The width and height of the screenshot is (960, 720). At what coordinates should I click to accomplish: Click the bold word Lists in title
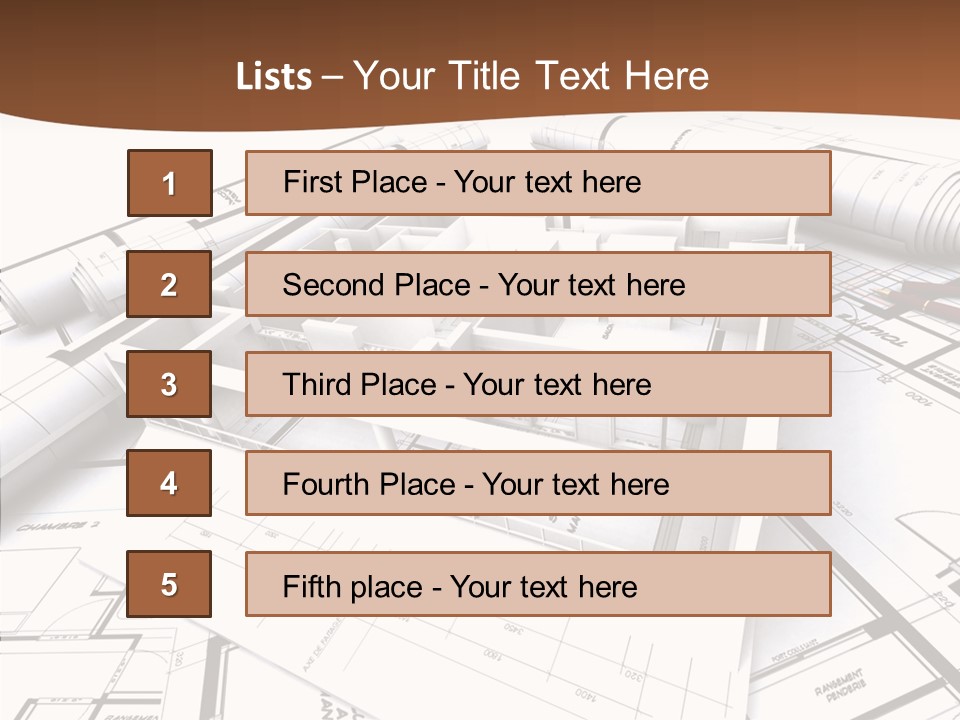[274, 76]
